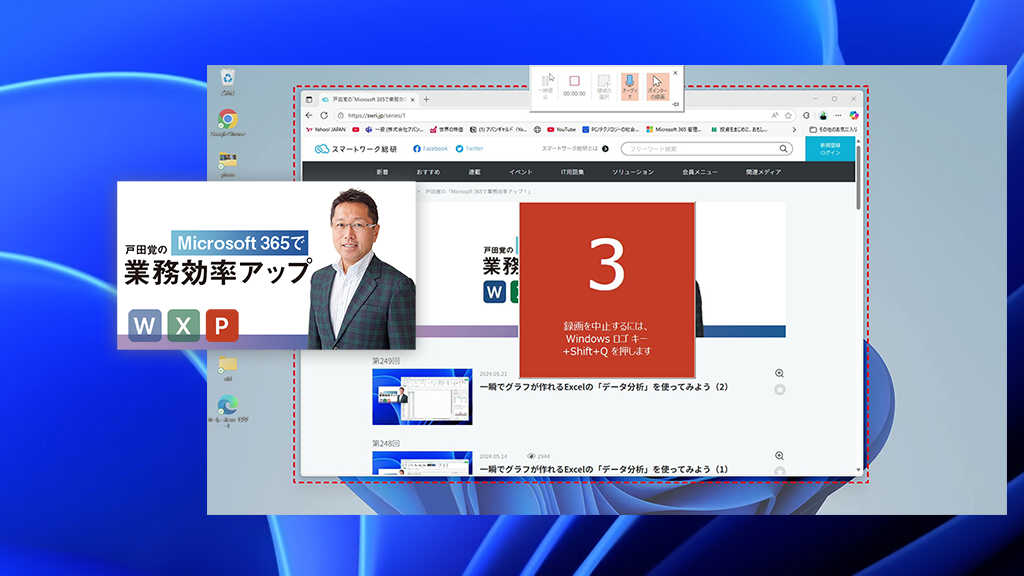This screenshot has width=1024, height=576.
Task: Open the Edge profile avatar
Action: tap(823, 115)
